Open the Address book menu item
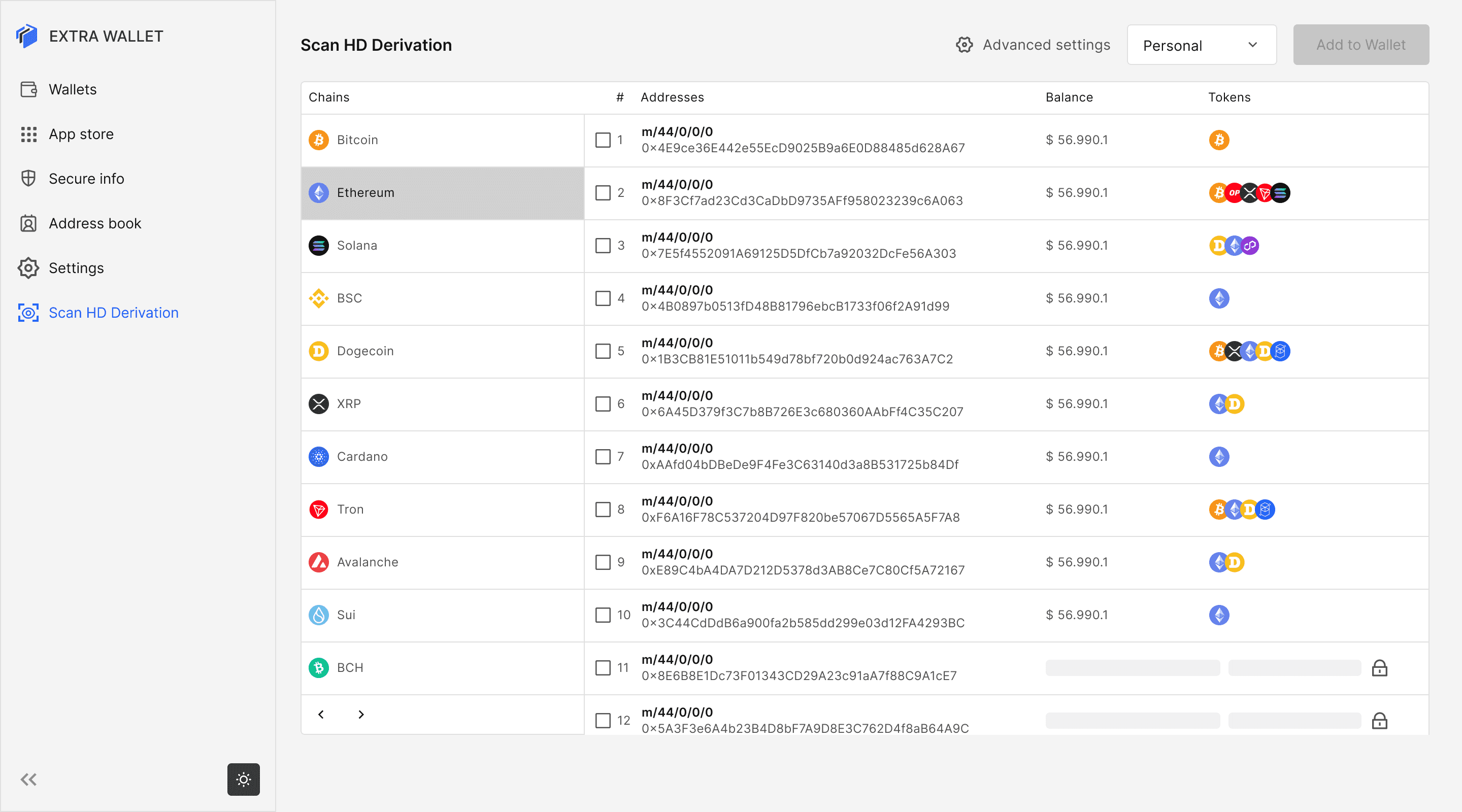 tap(94, 224)
